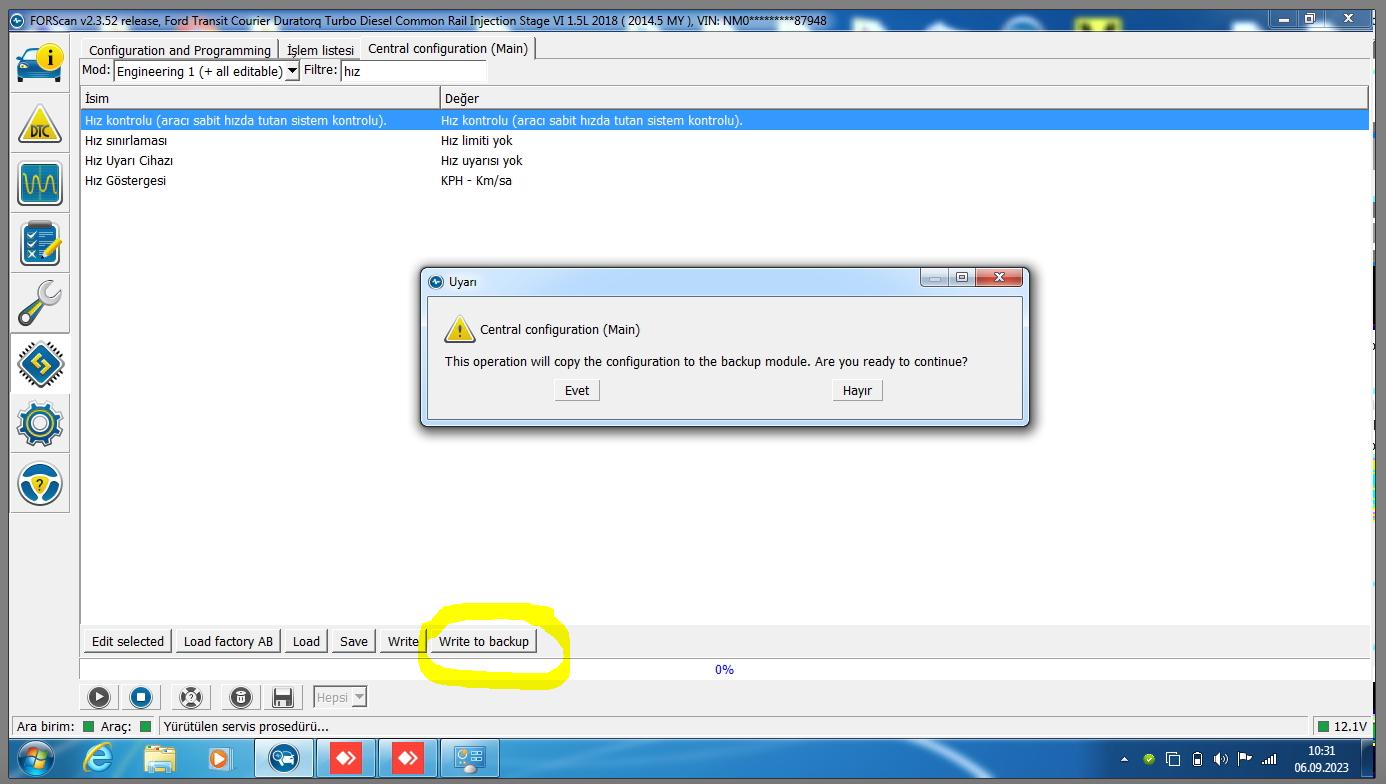This screenshot has height=784, width=1386.
Task: Click the floppy disk save icon
Action: pyautogui.click(x=282, y=697)
